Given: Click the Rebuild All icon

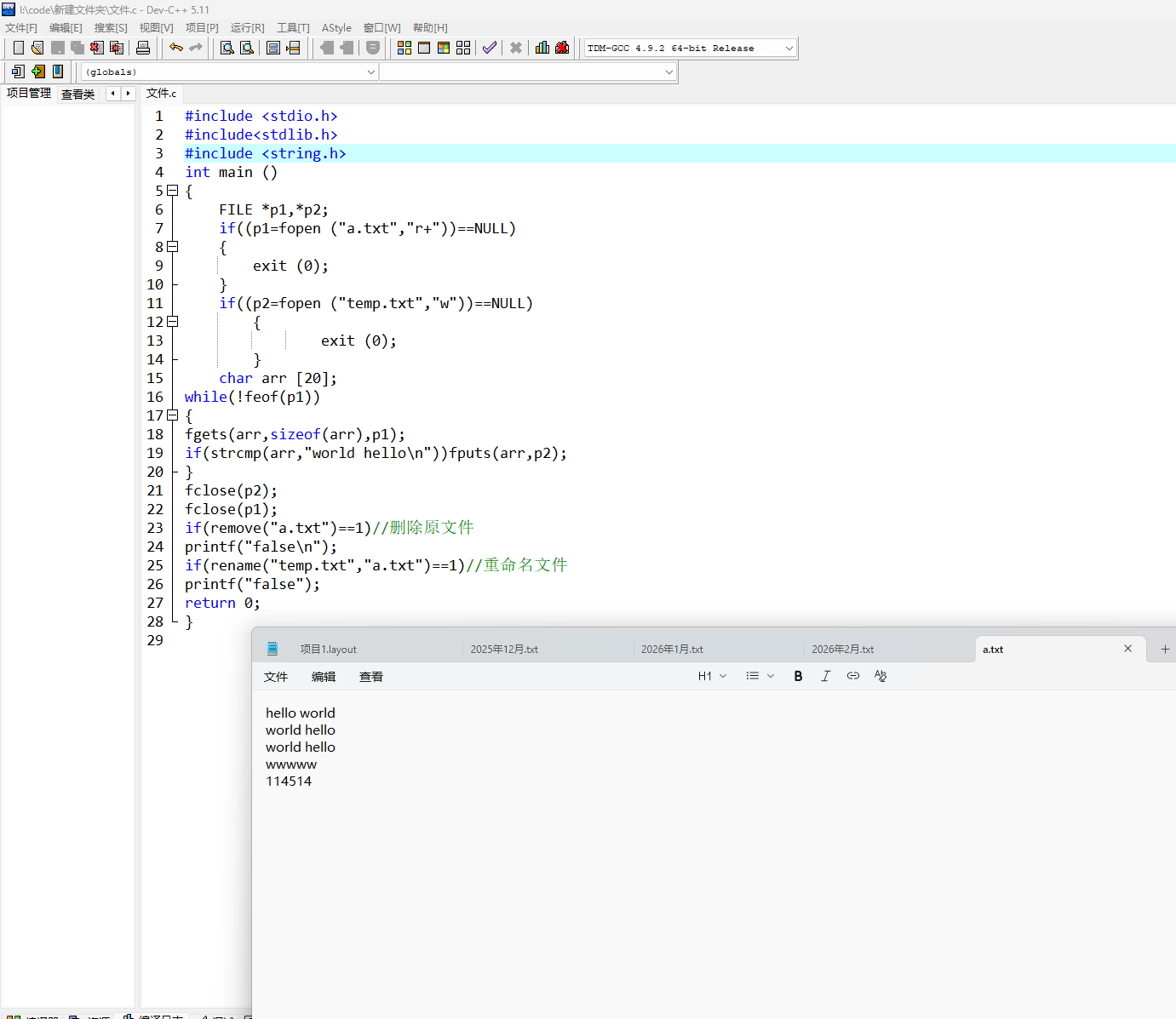Looking at the screenshot, I should pos(463,48).
